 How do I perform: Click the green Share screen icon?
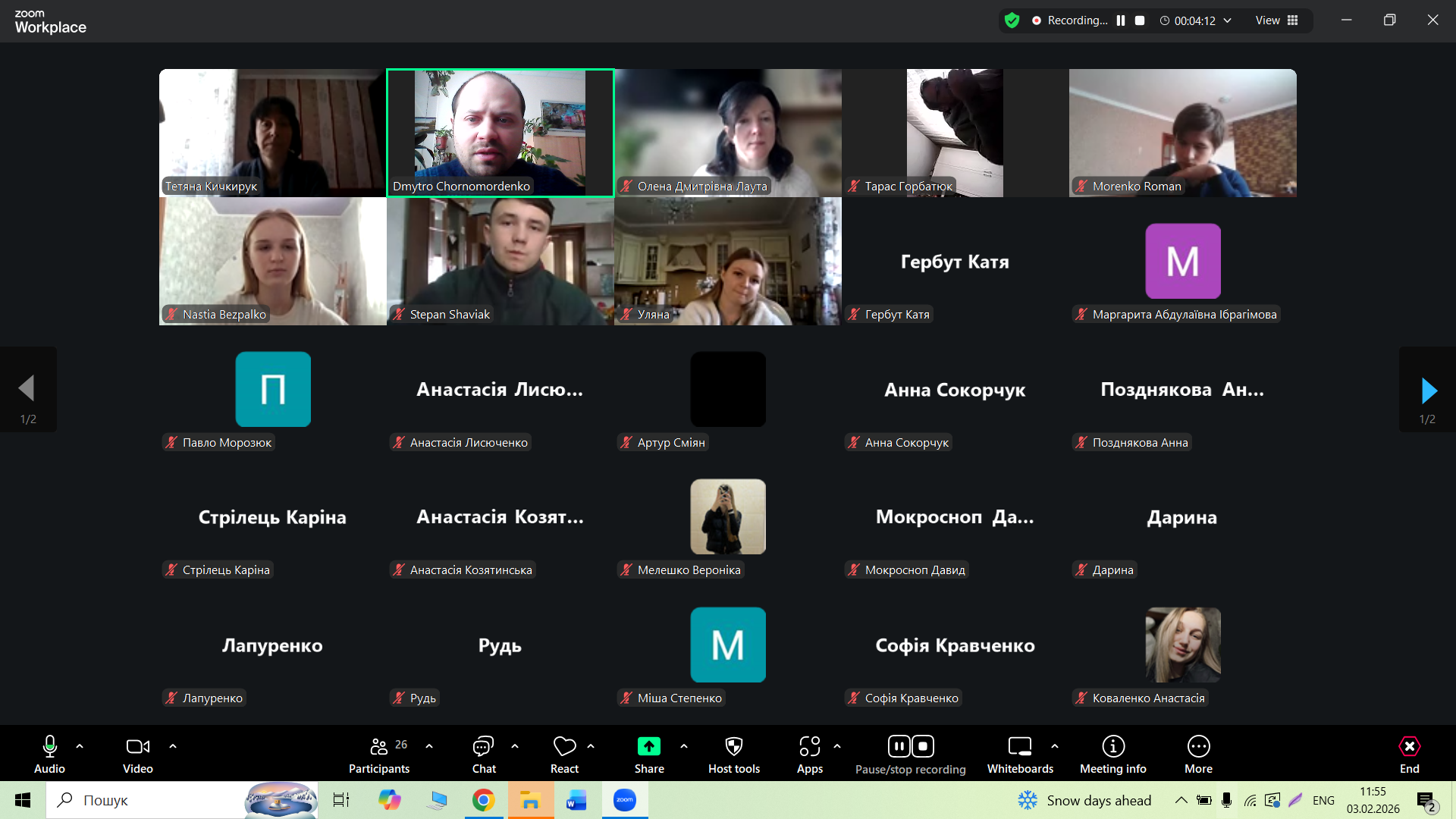[649, 747]
